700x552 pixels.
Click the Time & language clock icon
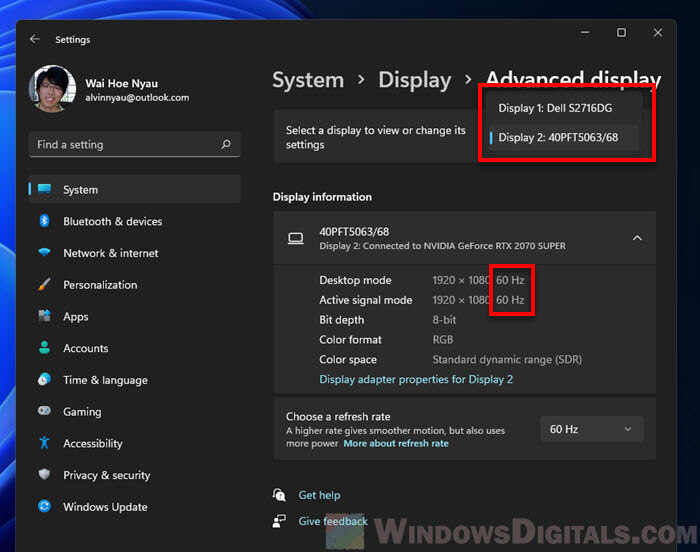click(x=44, y=379)
